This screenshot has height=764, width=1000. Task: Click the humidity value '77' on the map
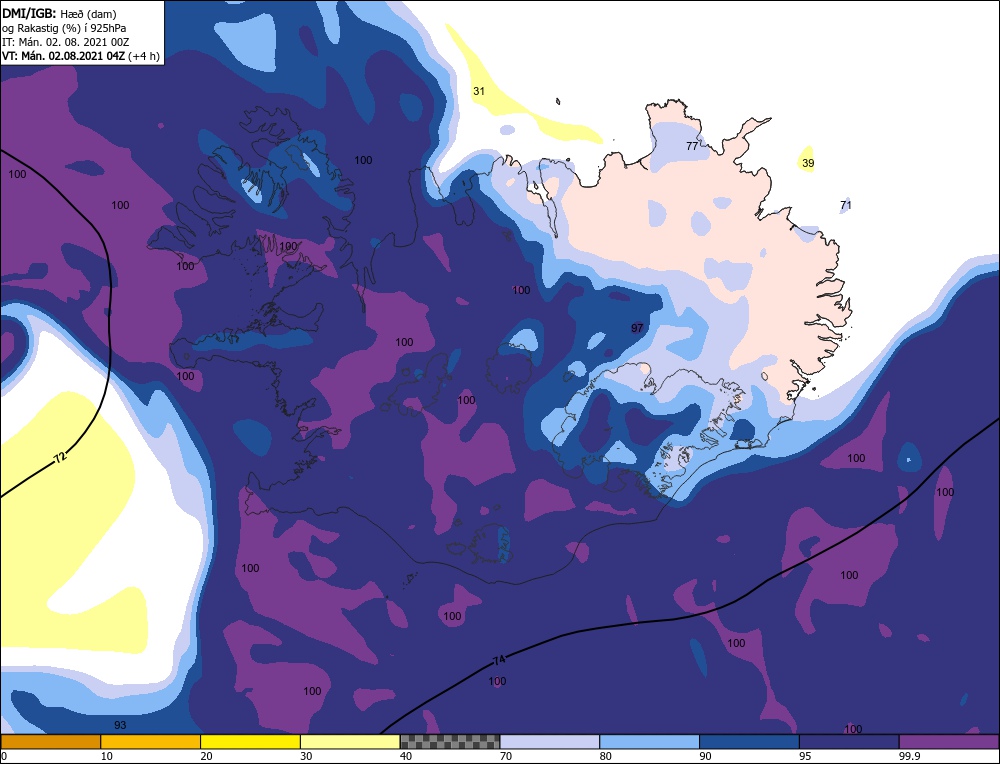pos(692,146)
